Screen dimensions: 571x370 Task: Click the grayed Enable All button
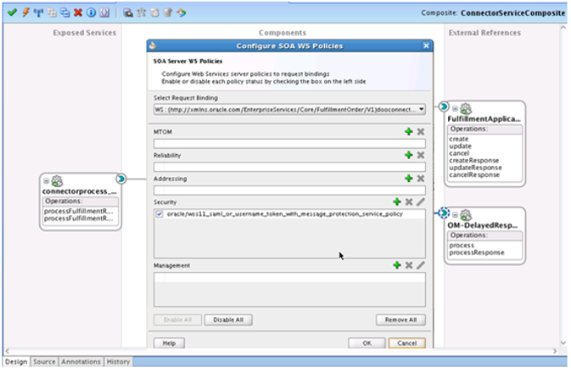coord(178,320)
